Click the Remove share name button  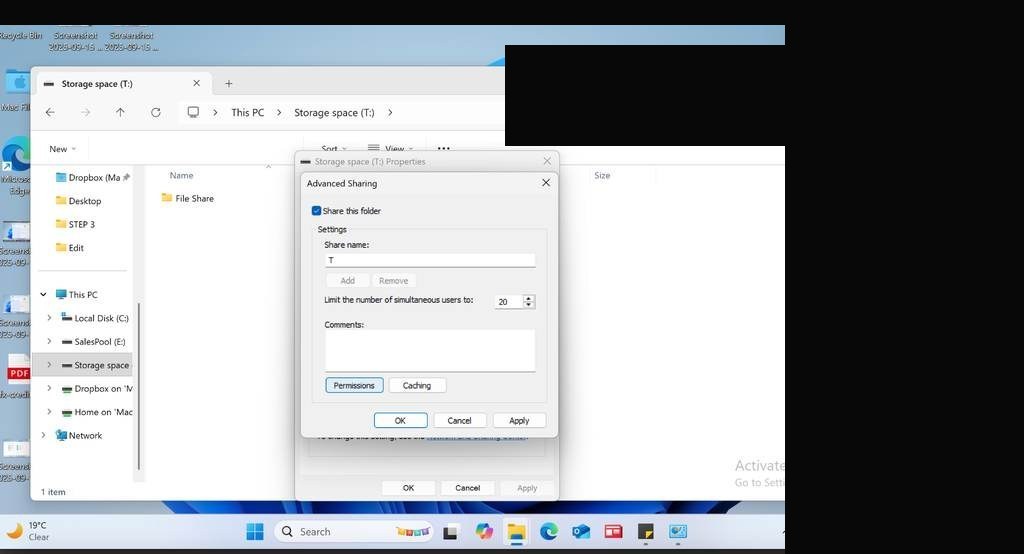(x=393, y=280)
